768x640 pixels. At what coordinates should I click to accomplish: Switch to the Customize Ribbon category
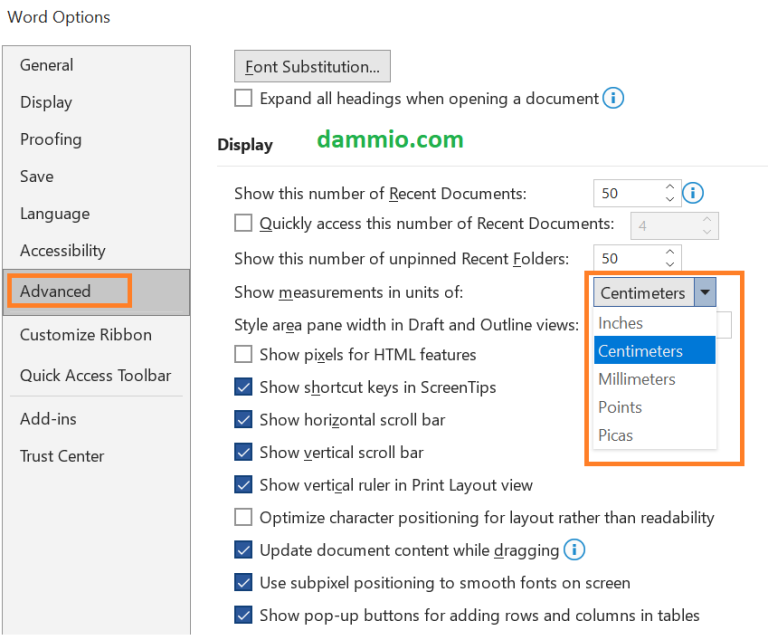tap(86, 335)
